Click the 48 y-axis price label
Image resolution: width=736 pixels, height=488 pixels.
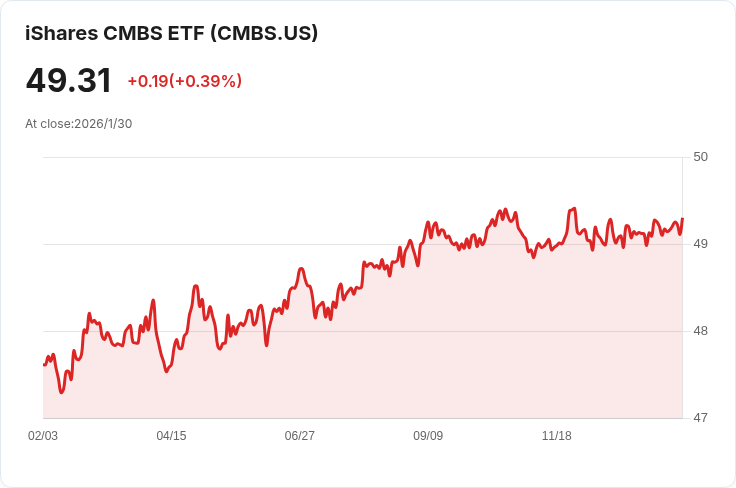[x=700, y=331]
